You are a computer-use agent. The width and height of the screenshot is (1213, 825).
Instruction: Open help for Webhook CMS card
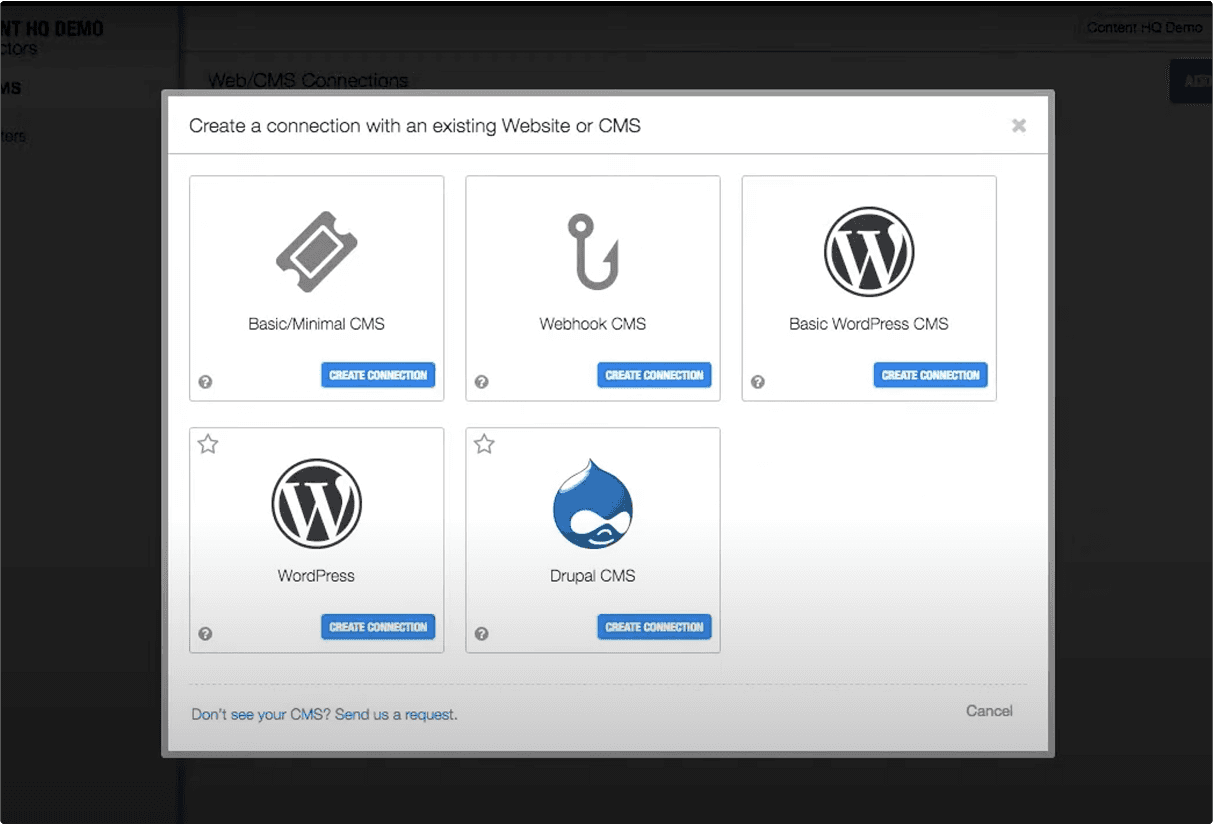pos(481,382)
